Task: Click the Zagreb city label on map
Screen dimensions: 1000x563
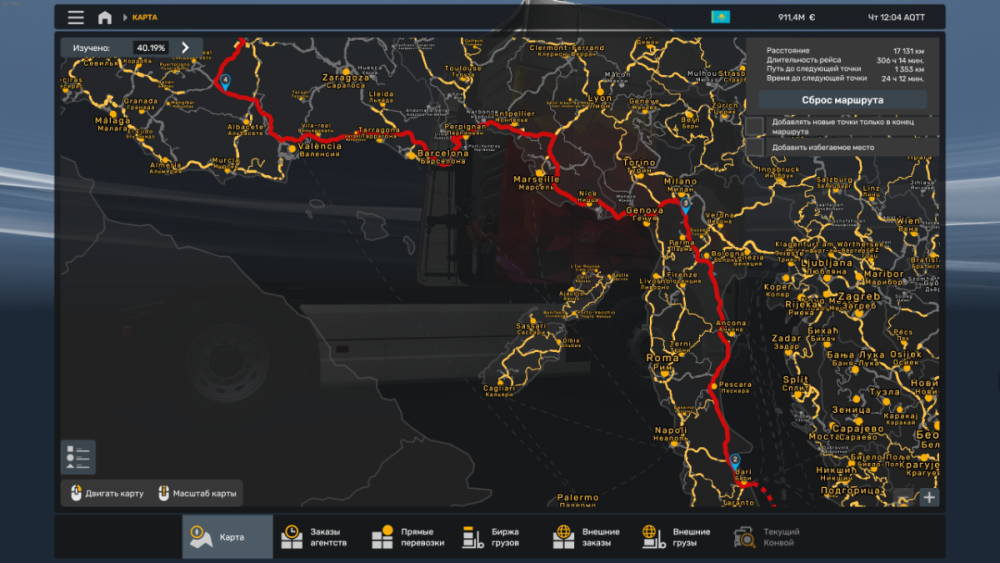Action: (x=859, y=296)
